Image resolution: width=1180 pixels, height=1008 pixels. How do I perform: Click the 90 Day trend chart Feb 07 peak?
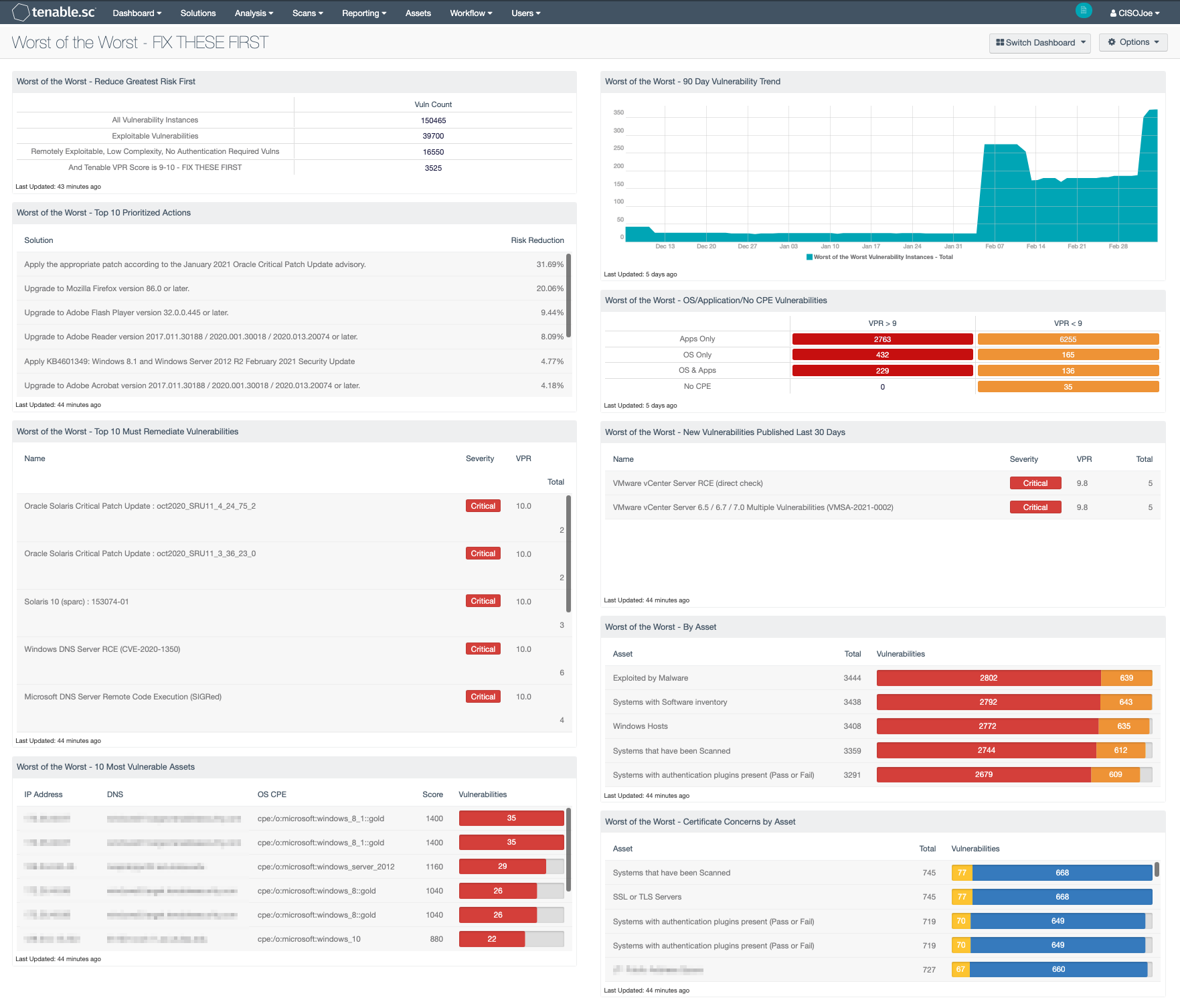(995, 145)
